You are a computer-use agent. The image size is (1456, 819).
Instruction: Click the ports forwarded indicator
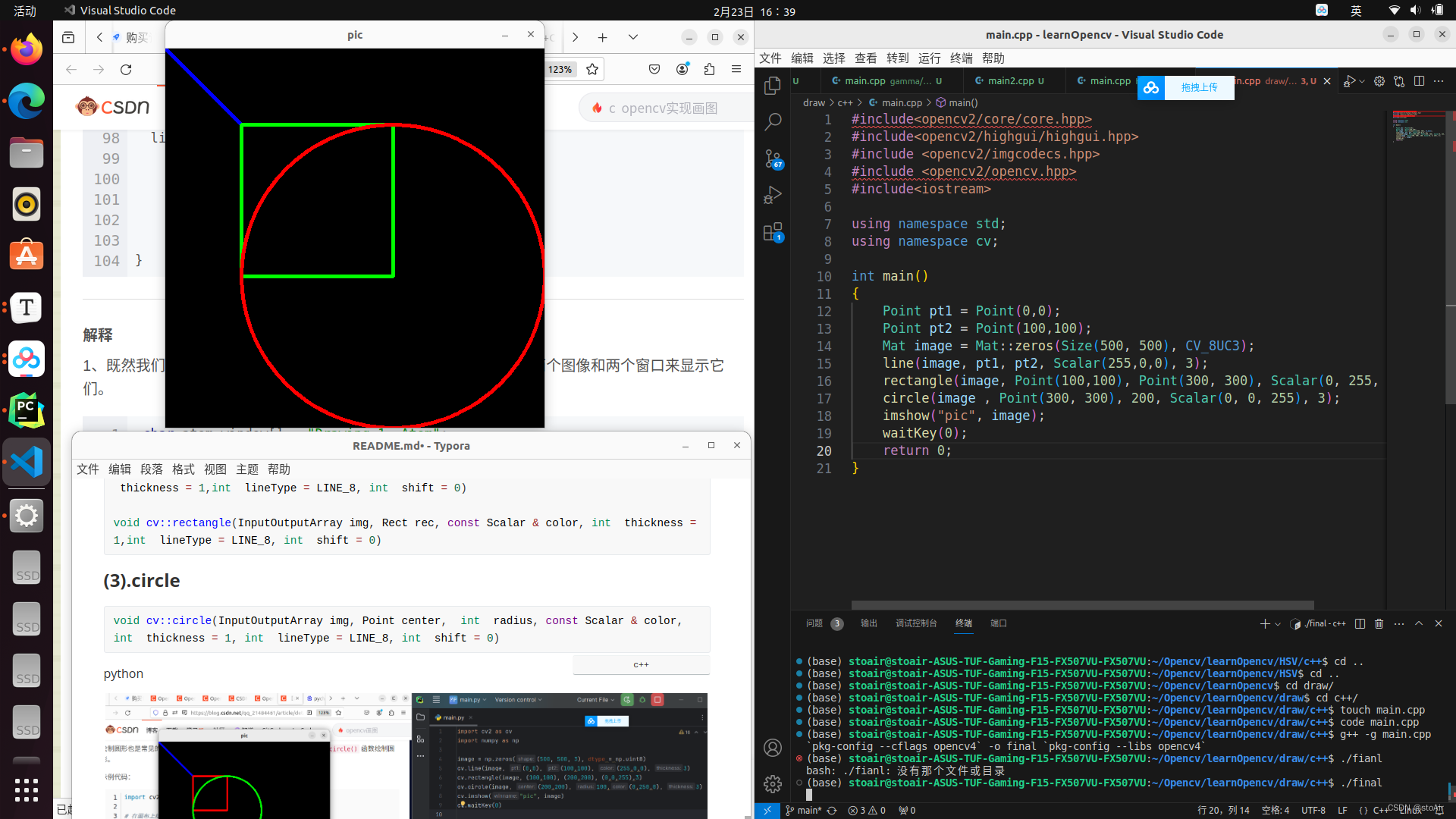point(907,811)
